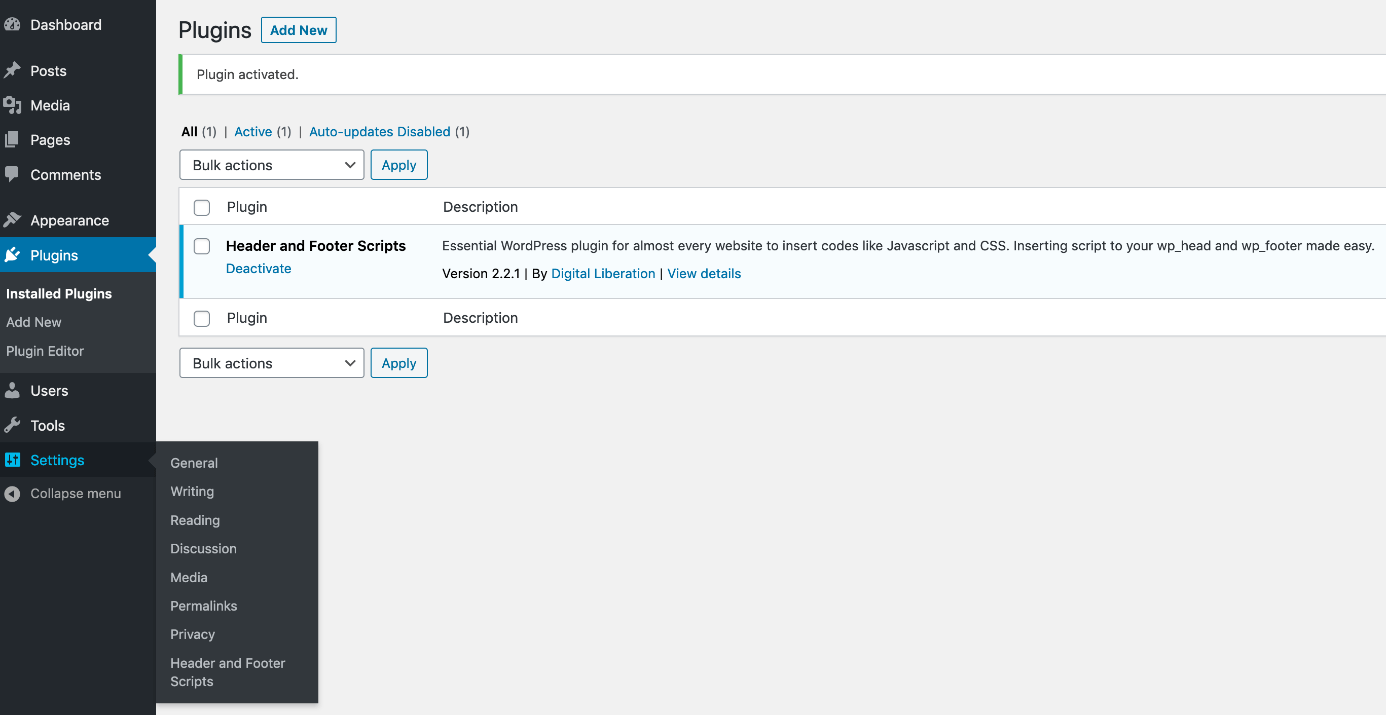Check the select-all checkbox in the footer row
This screenshot has width=1390, height=715.
pyautogui.click(x=201, y=318)
